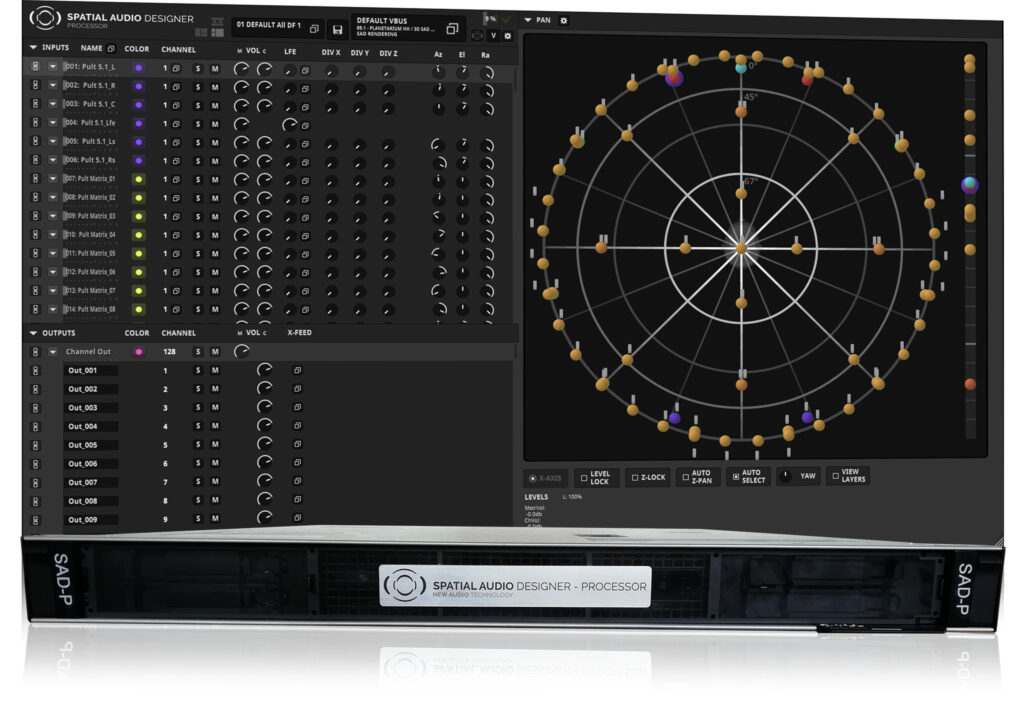This screenshot has width=1024, height=704.
Task: Change color swatch of 002: Pult 5.1_R
Action: pyautogui.click(x=138, y=86)
